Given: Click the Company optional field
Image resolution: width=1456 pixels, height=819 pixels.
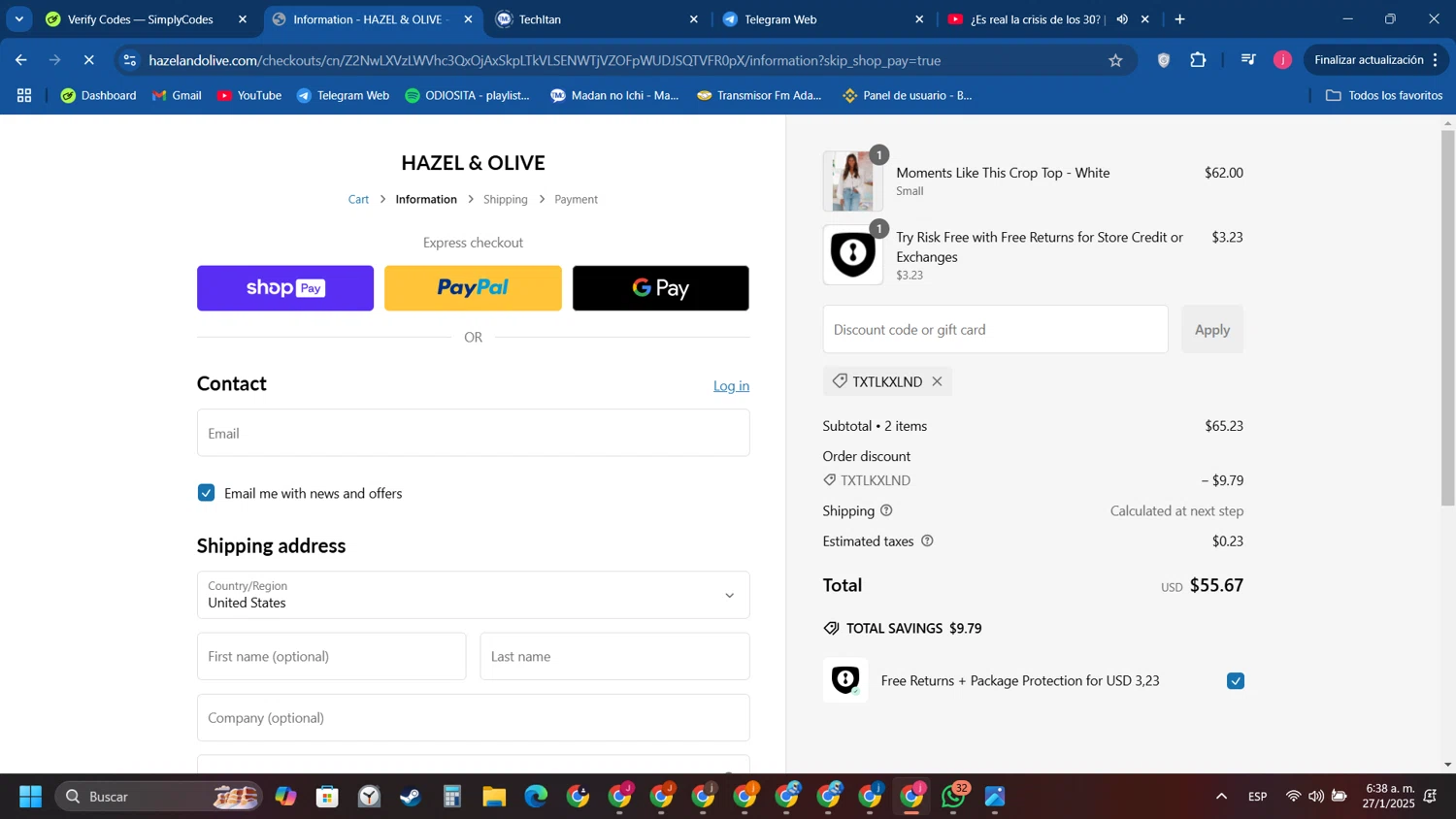Looking at the screenshot, I should click(473, 717).
